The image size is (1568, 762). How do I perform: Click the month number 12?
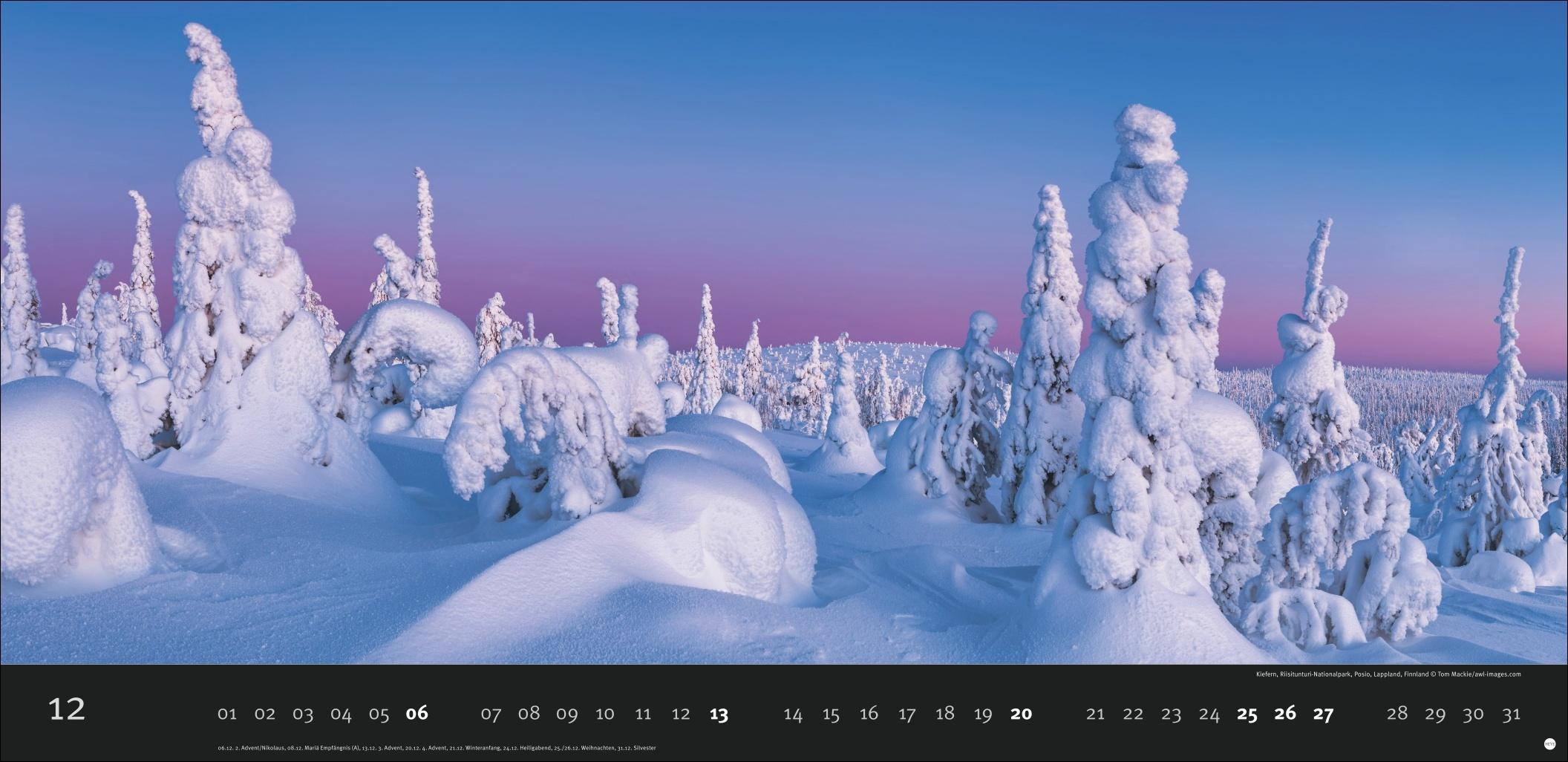point(67,710)
